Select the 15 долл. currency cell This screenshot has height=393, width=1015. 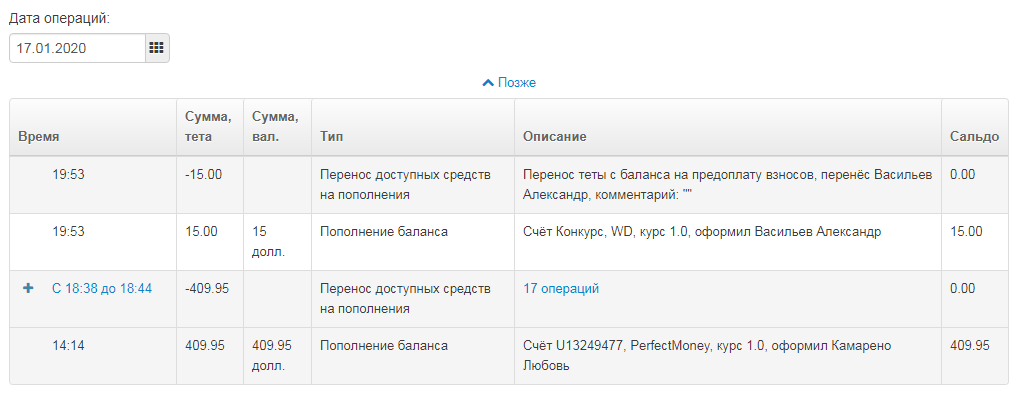tap(278, 242)
